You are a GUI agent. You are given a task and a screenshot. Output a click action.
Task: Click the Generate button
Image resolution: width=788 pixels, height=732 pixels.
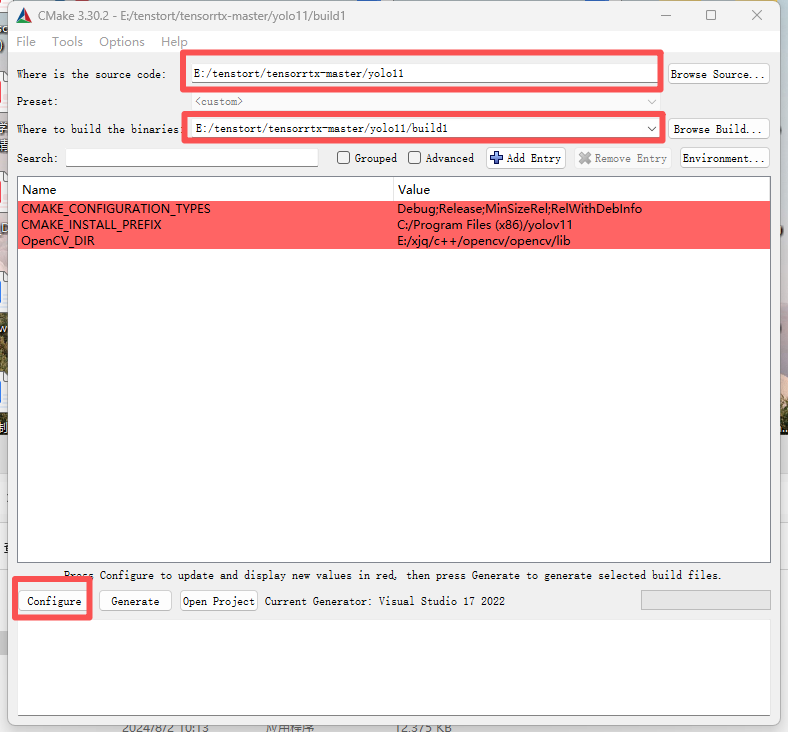coord(135,601)
